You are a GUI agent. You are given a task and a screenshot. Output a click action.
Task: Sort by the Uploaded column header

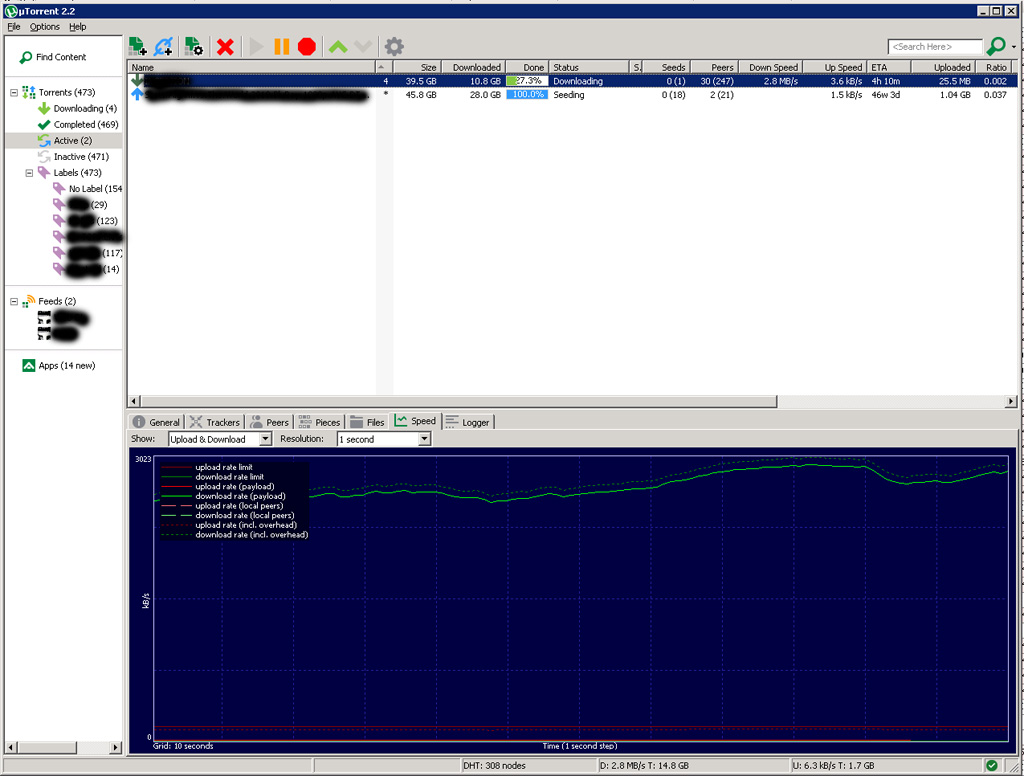coord(944,67)
